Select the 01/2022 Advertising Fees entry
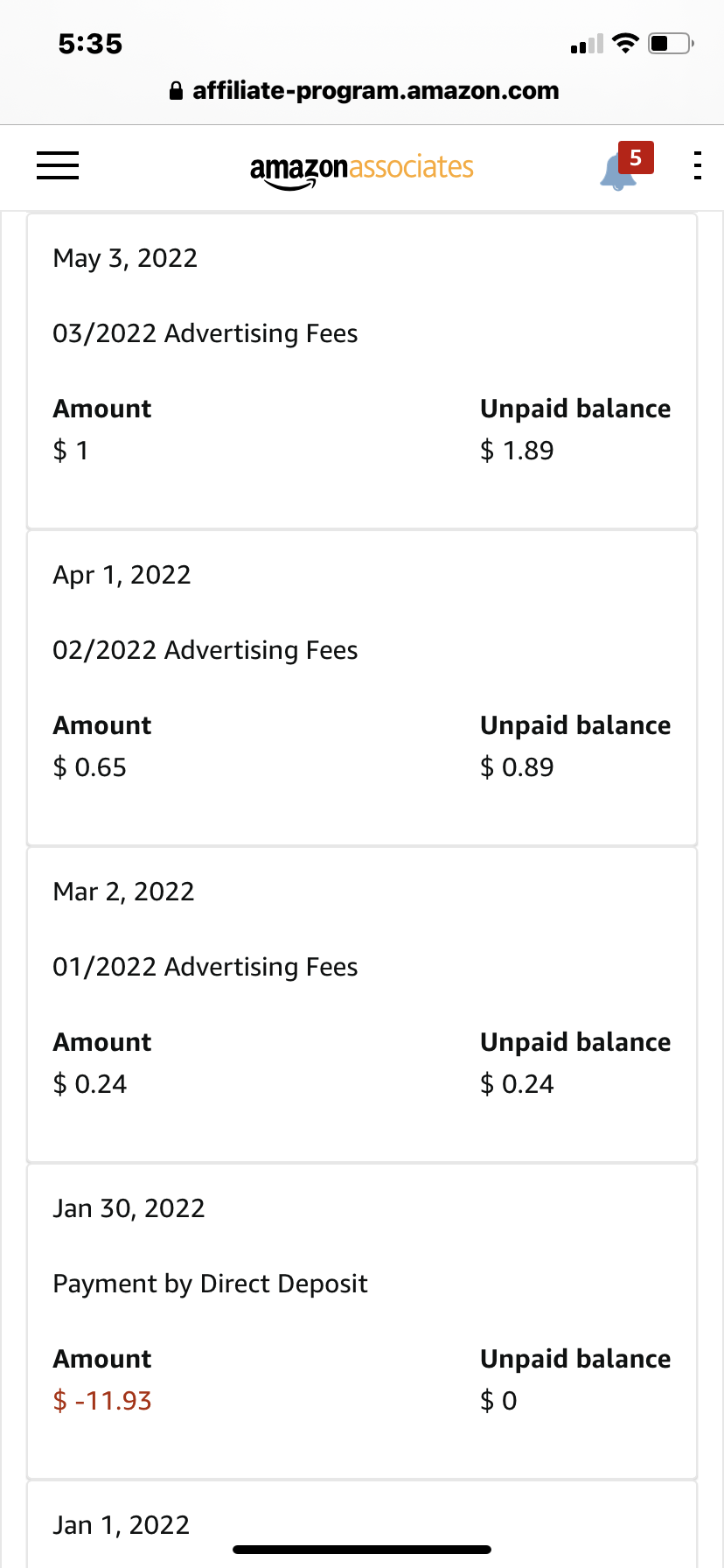The width and height of the screenshot is (724, 1568). pos(205,967)
